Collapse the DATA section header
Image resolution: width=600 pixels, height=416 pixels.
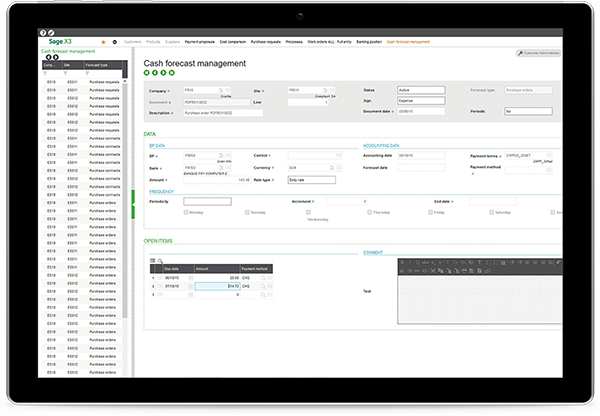tap(150, 134)
